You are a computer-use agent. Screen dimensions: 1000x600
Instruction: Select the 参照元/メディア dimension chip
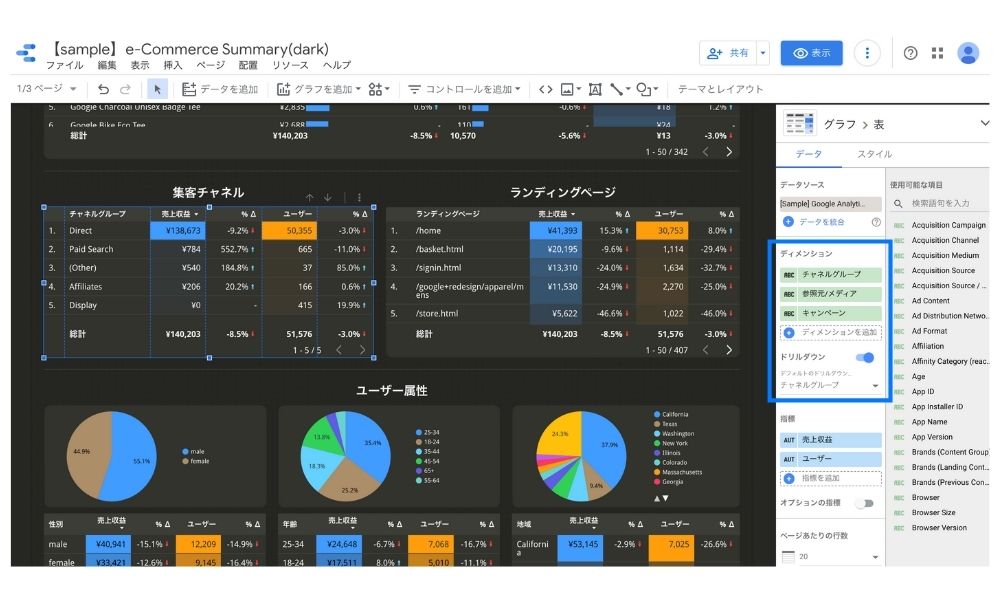[830, 294]
